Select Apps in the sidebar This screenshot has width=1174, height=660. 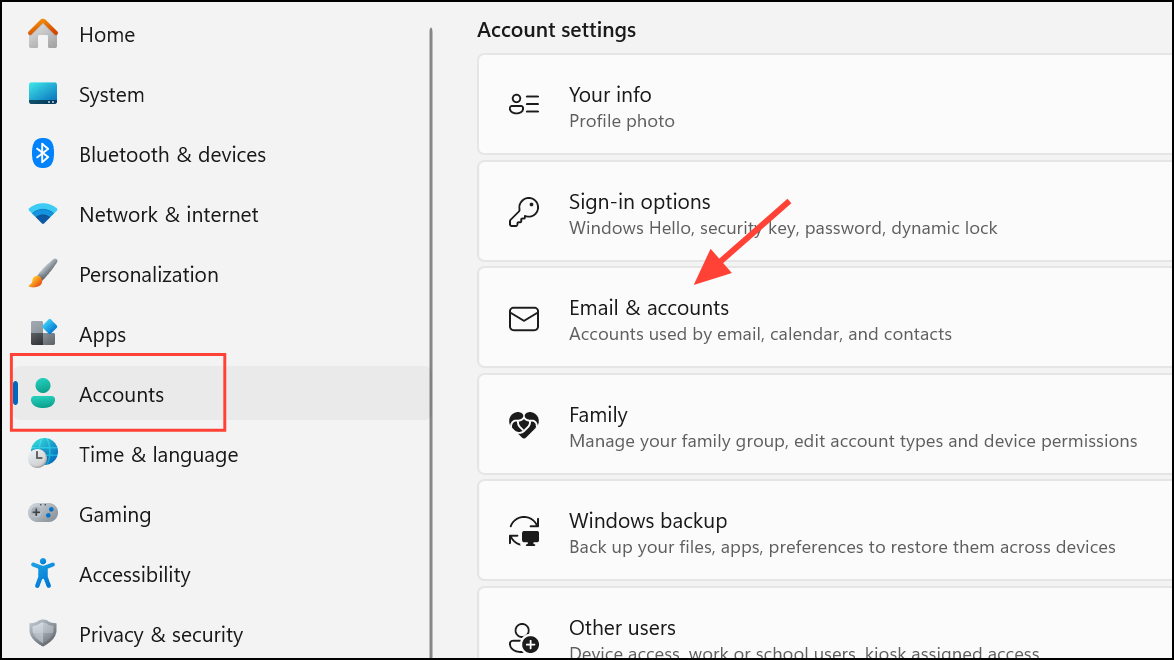pyautogui.click(x=103, y=335)
